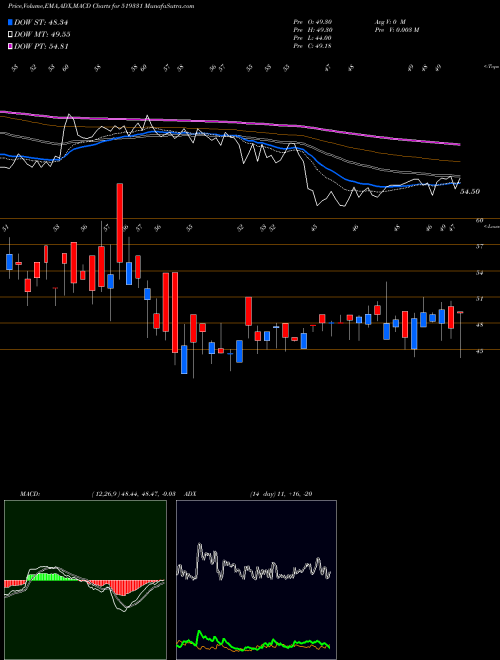500x660 pixels.
Task: Click the 54 price axis label
Action: coord(480,273)
